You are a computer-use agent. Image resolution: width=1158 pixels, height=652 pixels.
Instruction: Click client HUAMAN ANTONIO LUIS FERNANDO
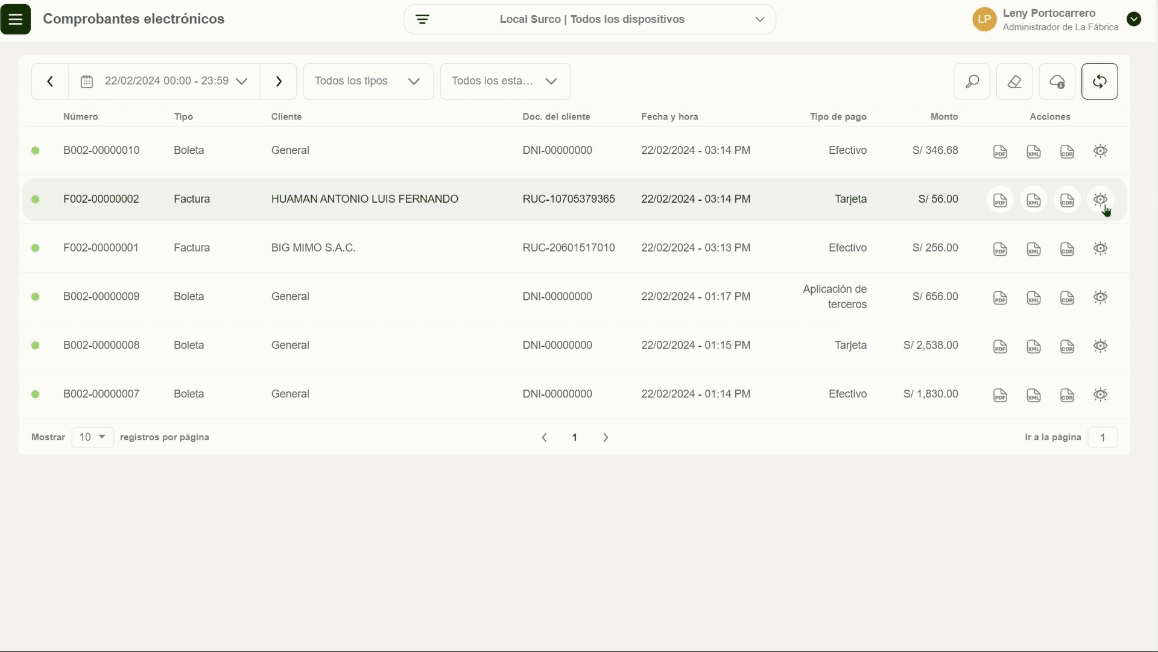pos(365,199)
